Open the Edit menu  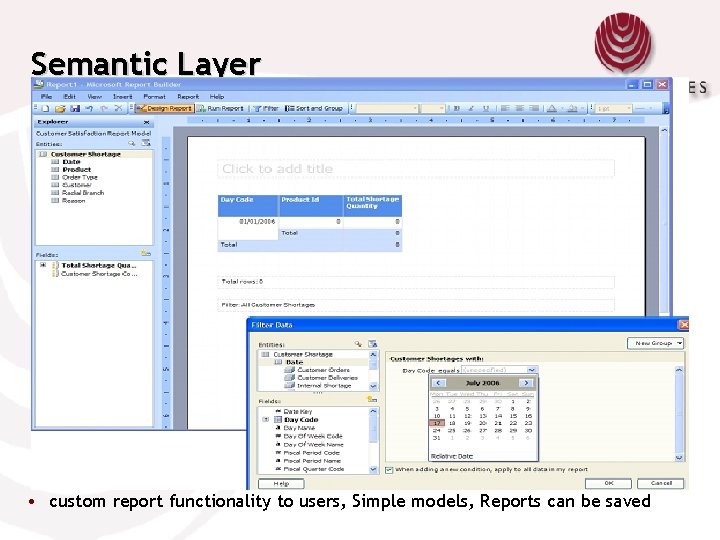[69, 97]
